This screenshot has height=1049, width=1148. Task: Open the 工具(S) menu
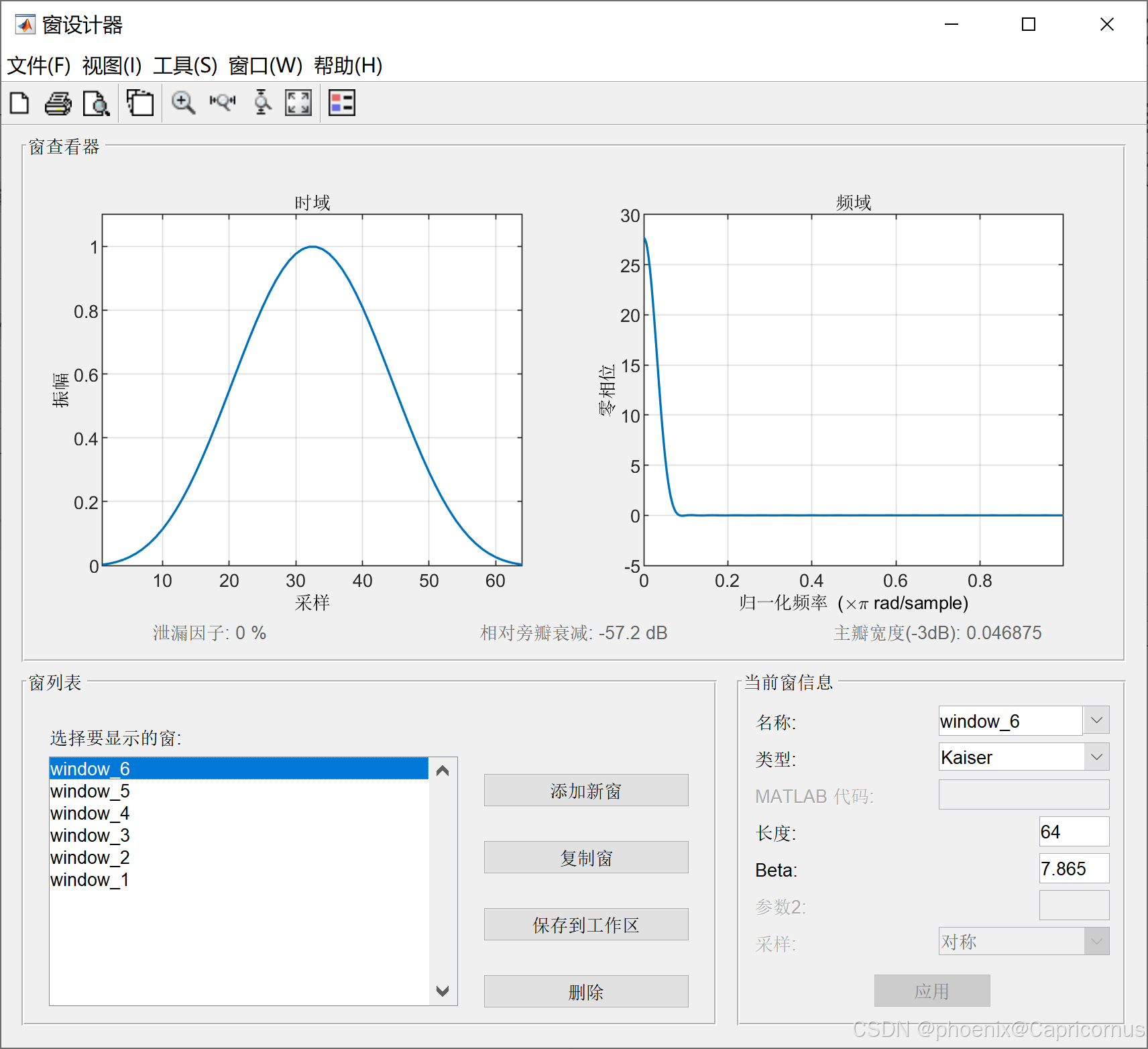185,66
